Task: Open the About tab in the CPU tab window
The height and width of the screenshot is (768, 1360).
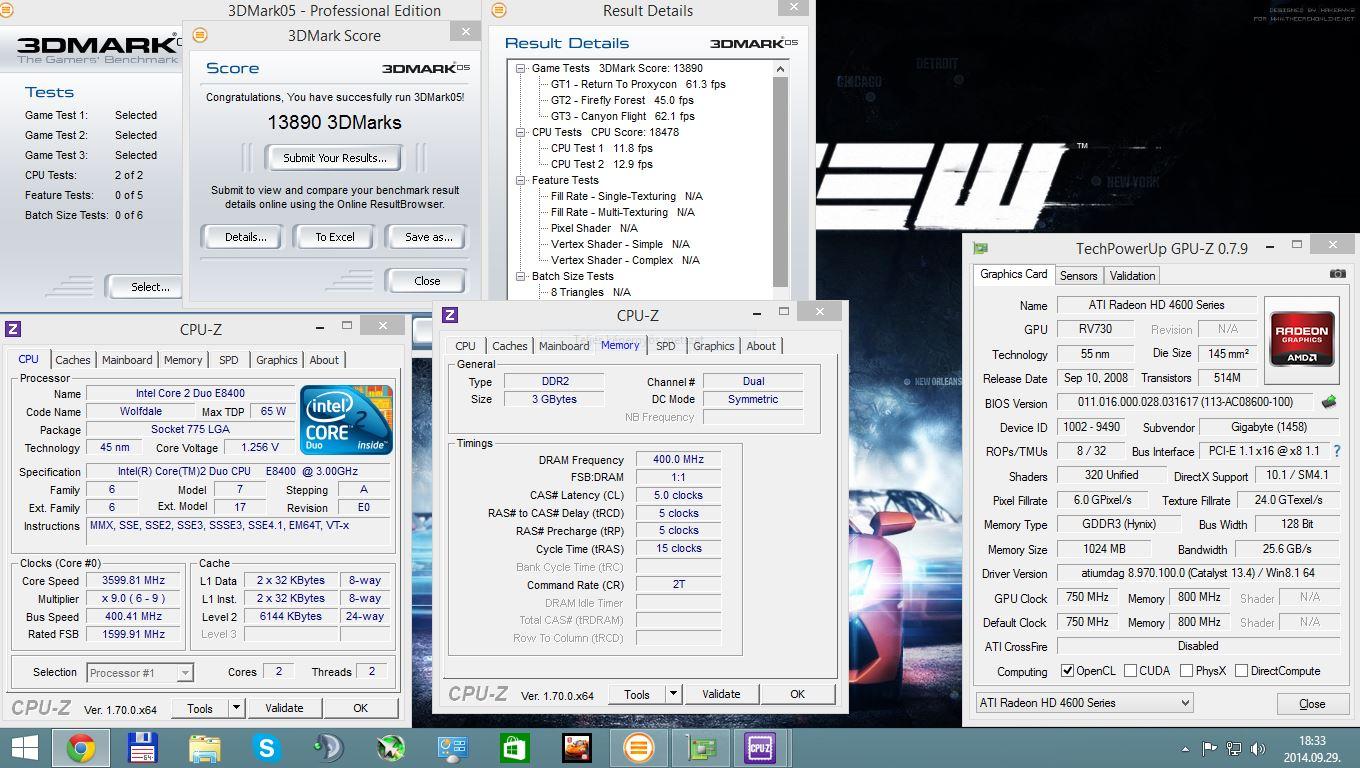Action: click(324, 360)
